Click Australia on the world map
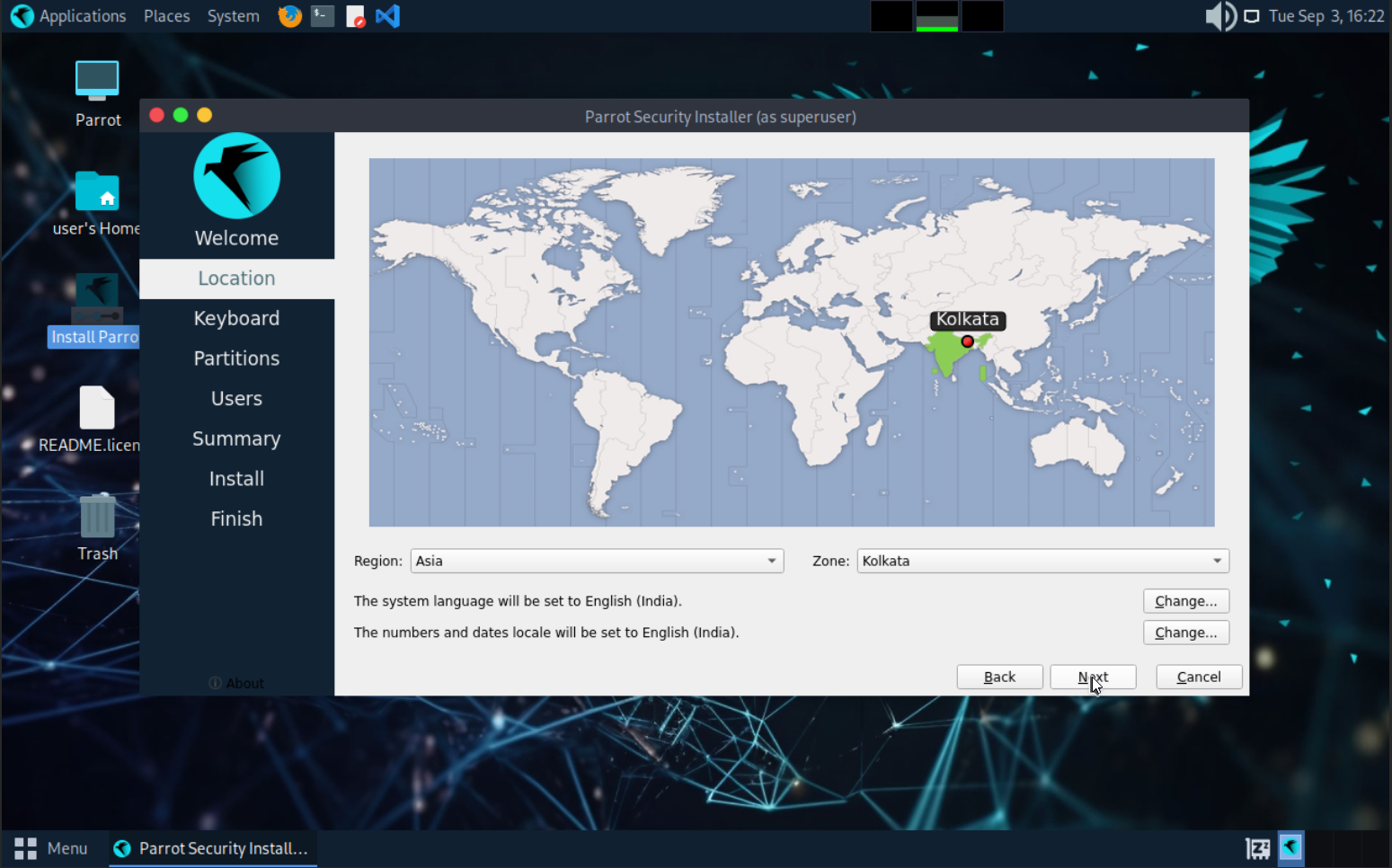 pyautogui.click(x=1078, y=447)
